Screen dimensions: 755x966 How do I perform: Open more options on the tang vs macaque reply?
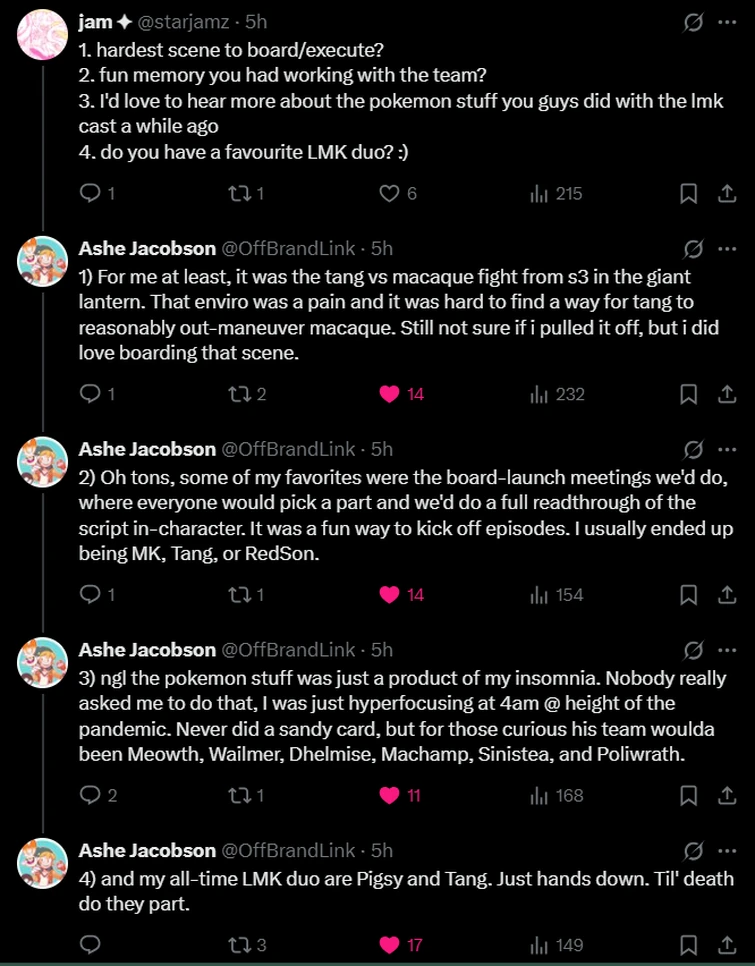point(725,249)
